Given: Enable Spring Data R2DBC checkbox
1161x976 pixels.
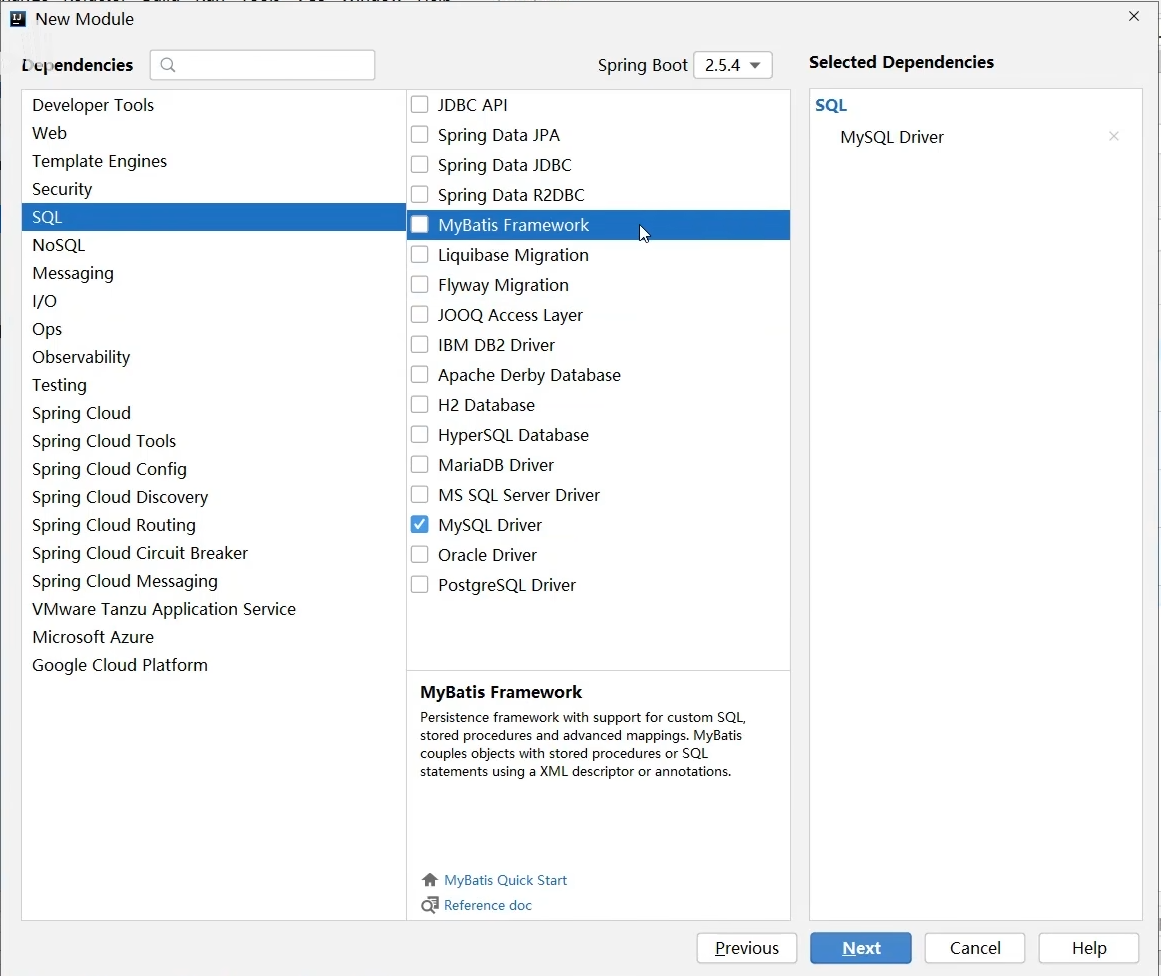Looking at the screenshot, I should coord(420,195).
